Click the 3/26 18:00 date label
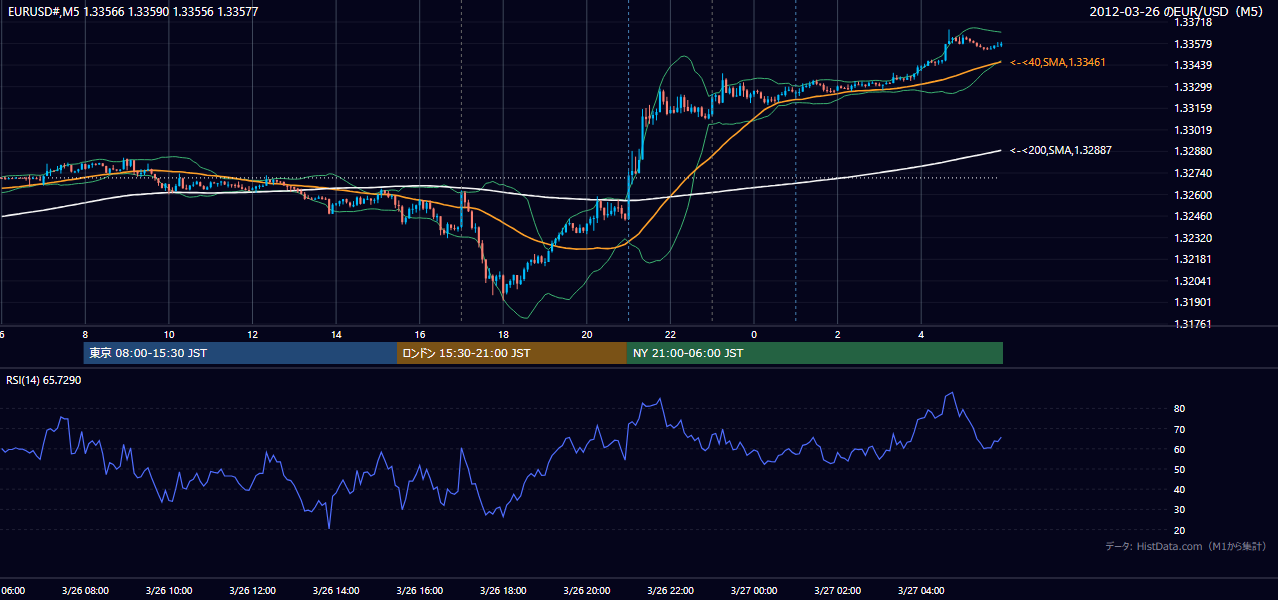Viewport: 1278px width, 600px height. click(503, 590)
